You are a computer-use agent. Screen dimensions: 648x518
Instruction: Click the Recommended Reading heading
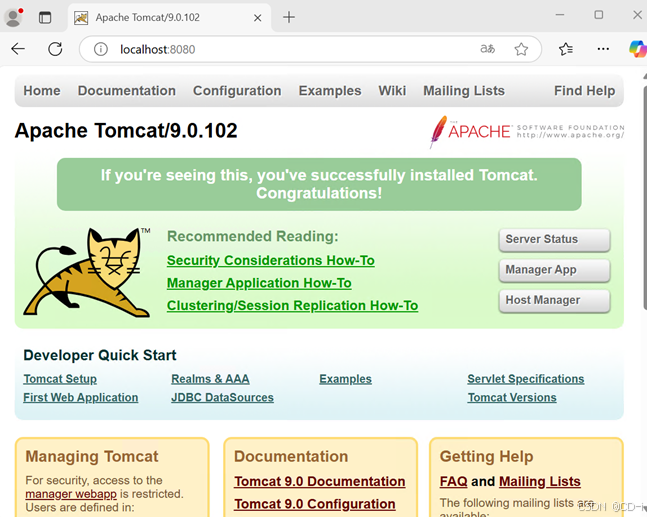pos(253,236)
